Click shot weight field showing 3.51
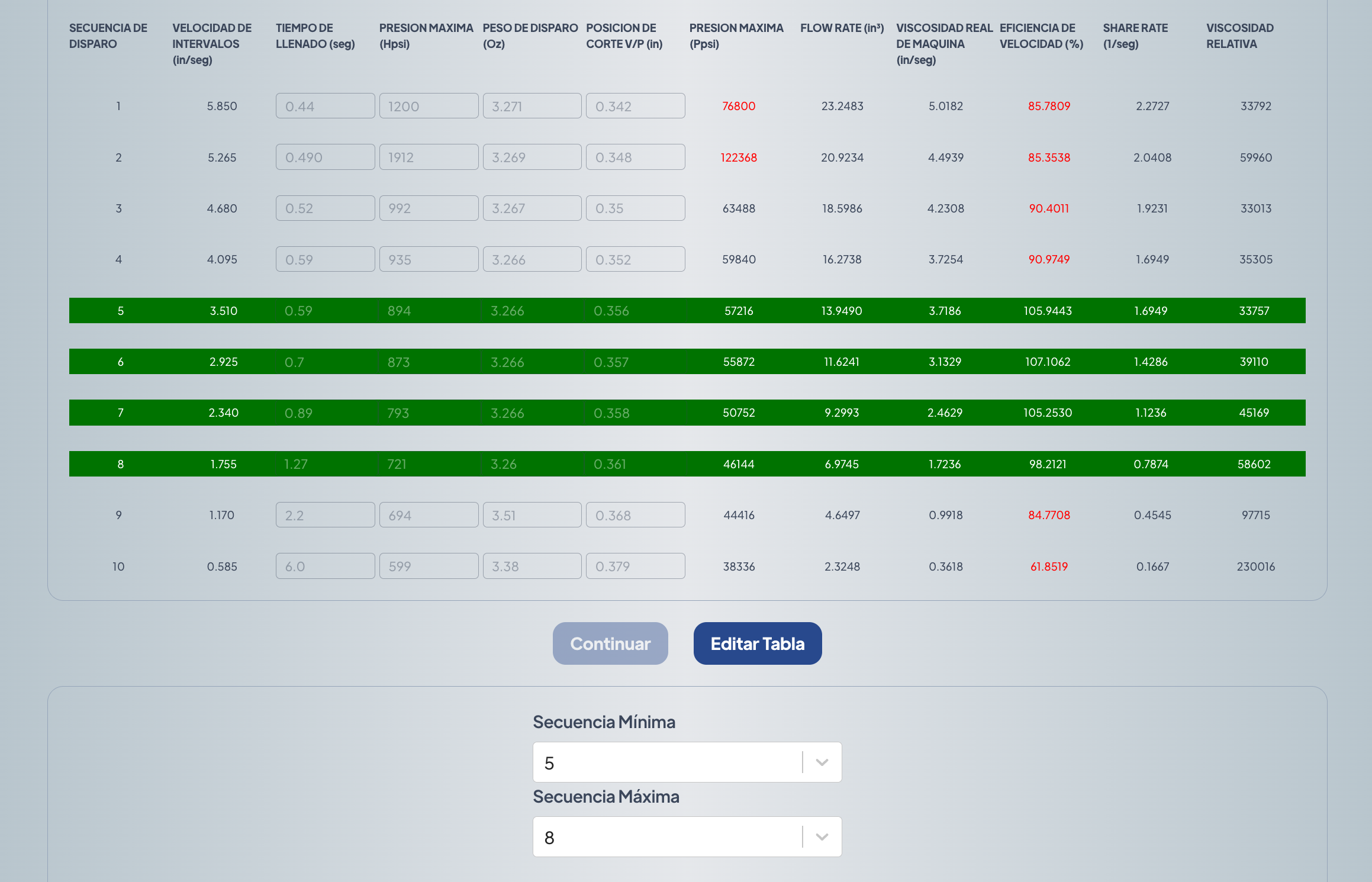 click(532, 515)
